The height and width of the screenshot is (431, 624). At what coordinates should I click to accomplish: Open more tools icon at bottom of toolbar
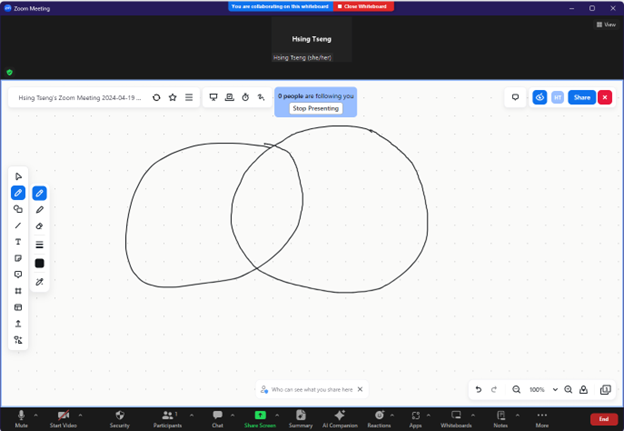tap(18, 340)
